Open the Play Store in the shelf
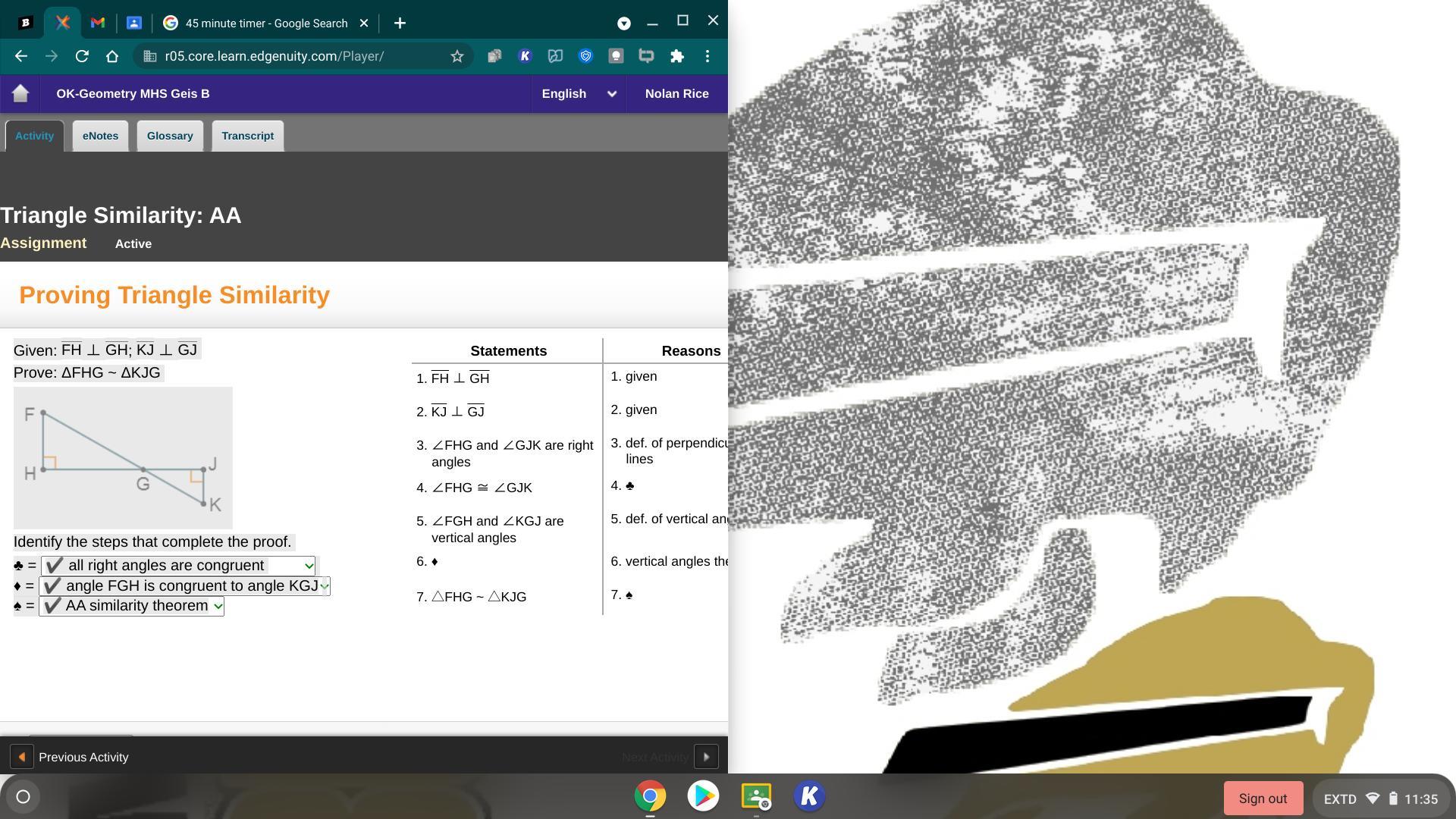 pyautogui.click(x=703, y=796)
